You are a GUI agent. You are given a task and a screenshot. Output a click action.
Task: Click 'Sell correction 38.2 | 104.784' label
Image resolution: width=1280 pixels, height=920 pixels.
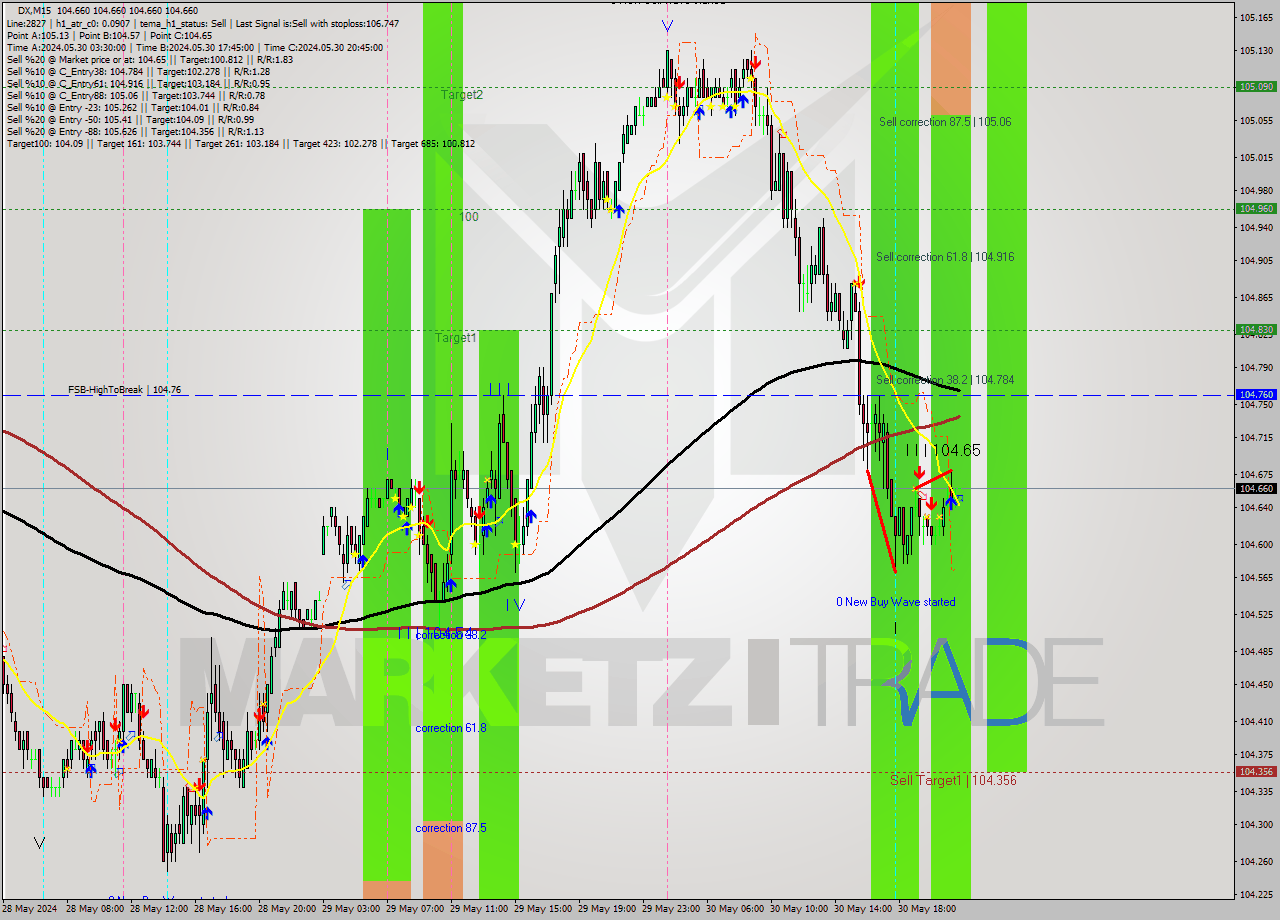tap(945, 380)
